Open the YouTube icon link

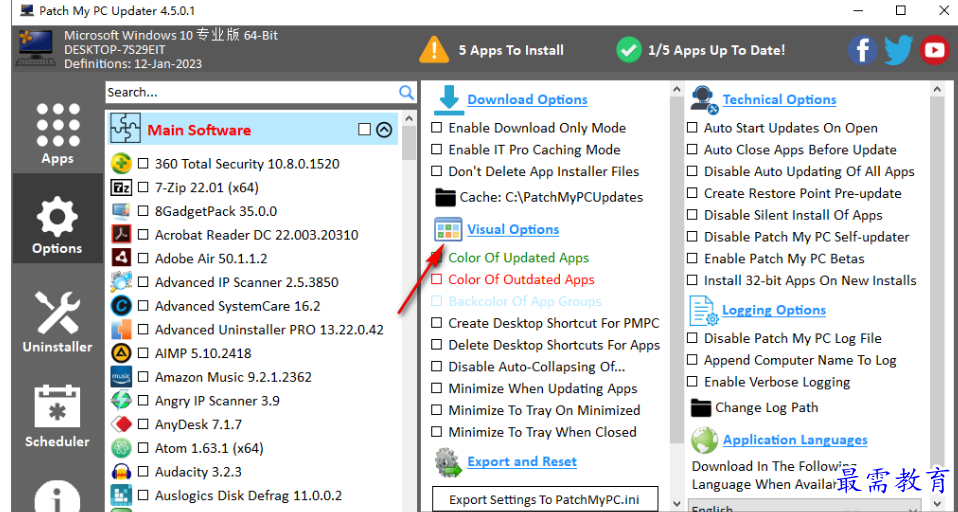coord(934,50)
